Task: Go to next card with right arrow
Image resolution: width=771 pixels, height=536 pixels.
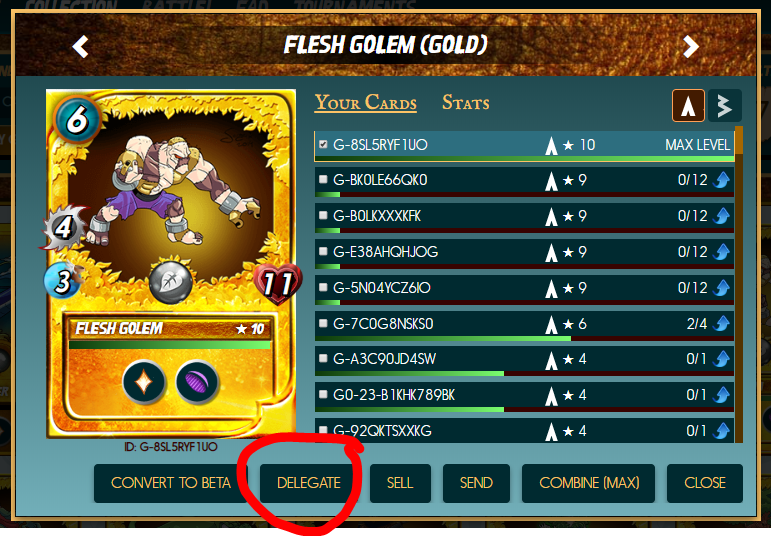Action: 691,47
